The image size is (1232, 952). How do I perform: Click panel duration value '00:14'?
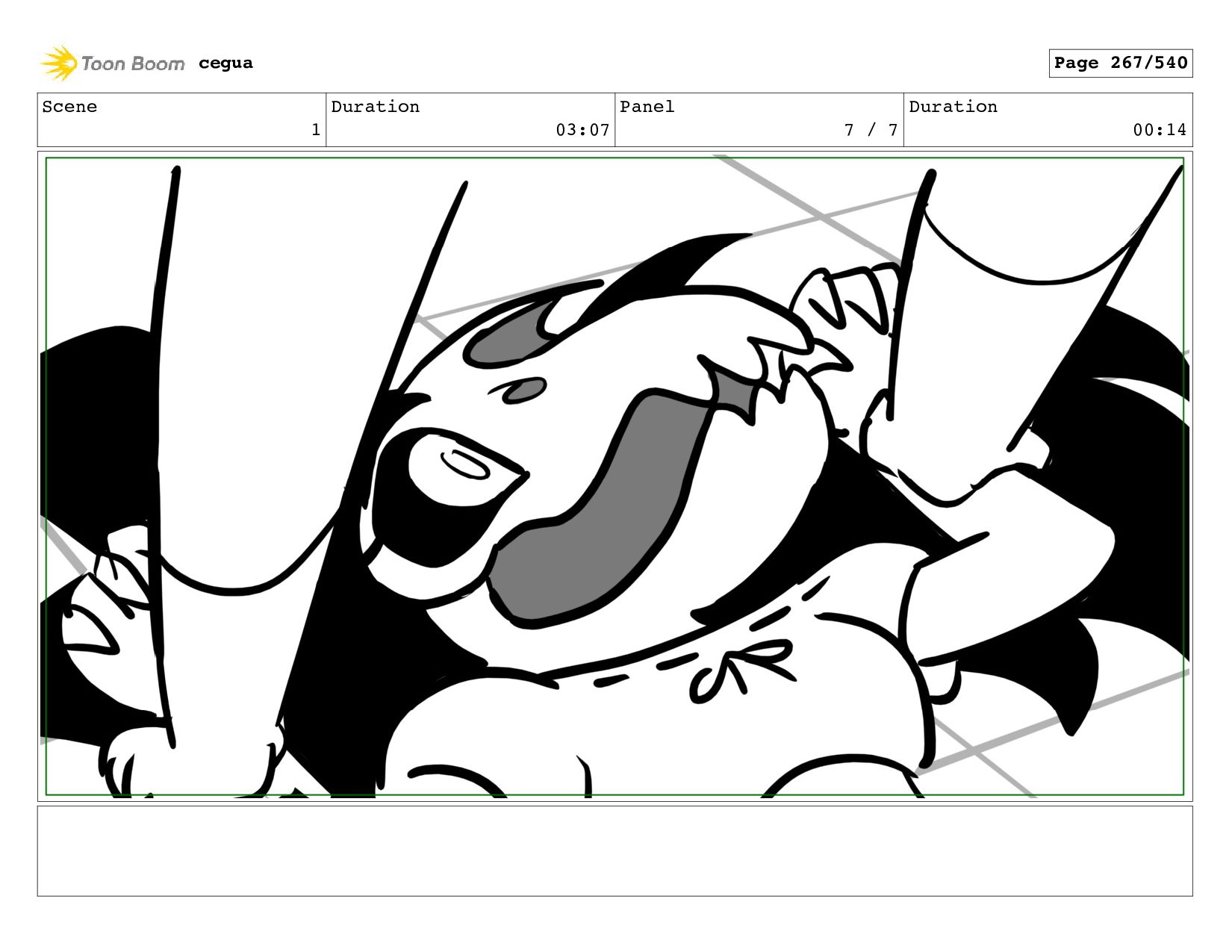click(1160, 130)
